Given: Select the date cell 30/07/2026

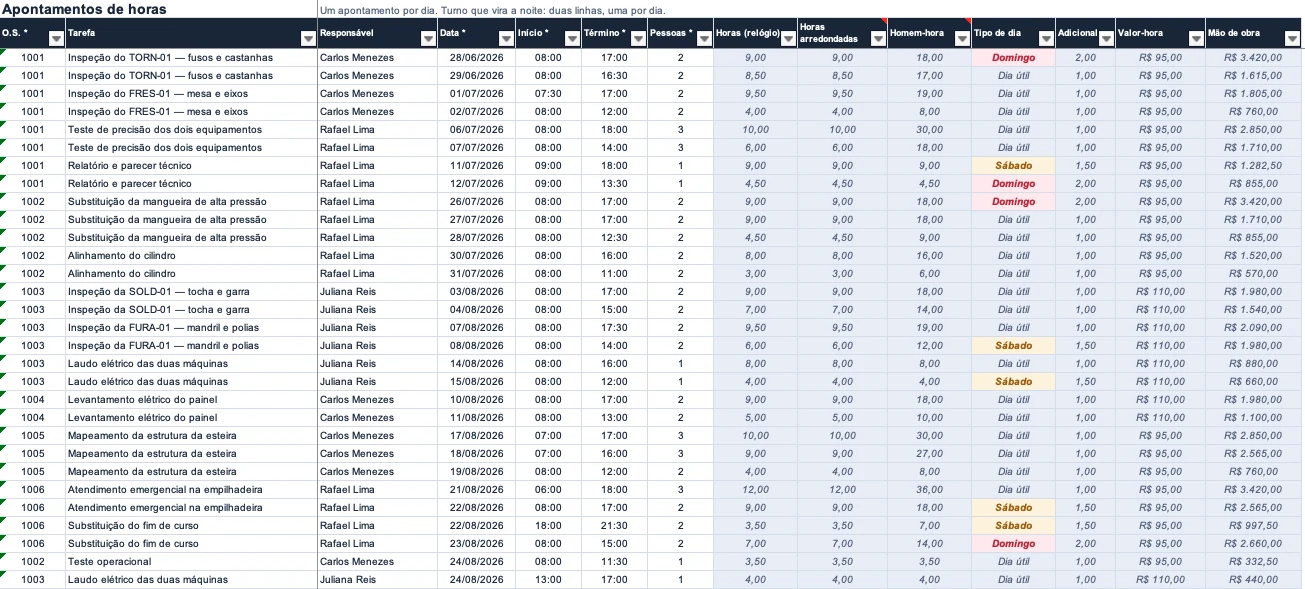Looking at the screenshot, I should 476,256.
